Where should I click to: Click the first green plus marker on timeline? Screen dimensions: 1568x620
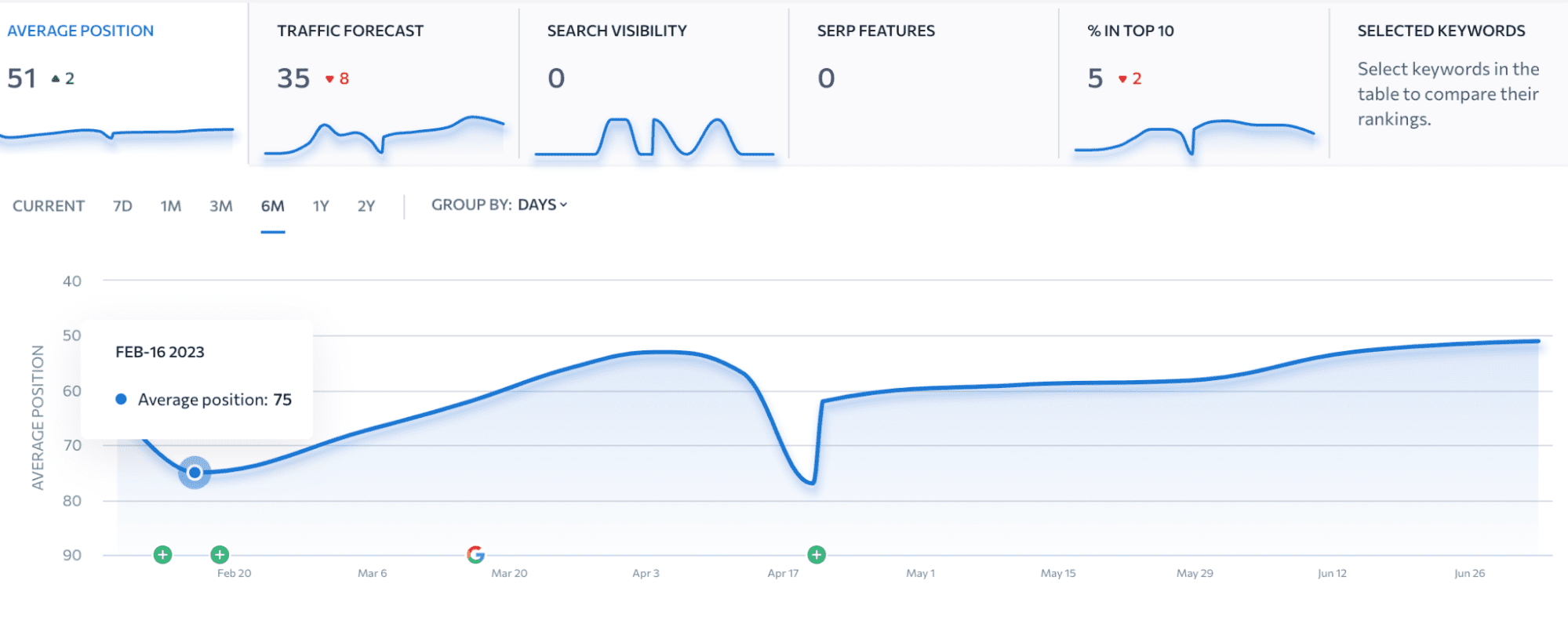click(x=162, y=555)
